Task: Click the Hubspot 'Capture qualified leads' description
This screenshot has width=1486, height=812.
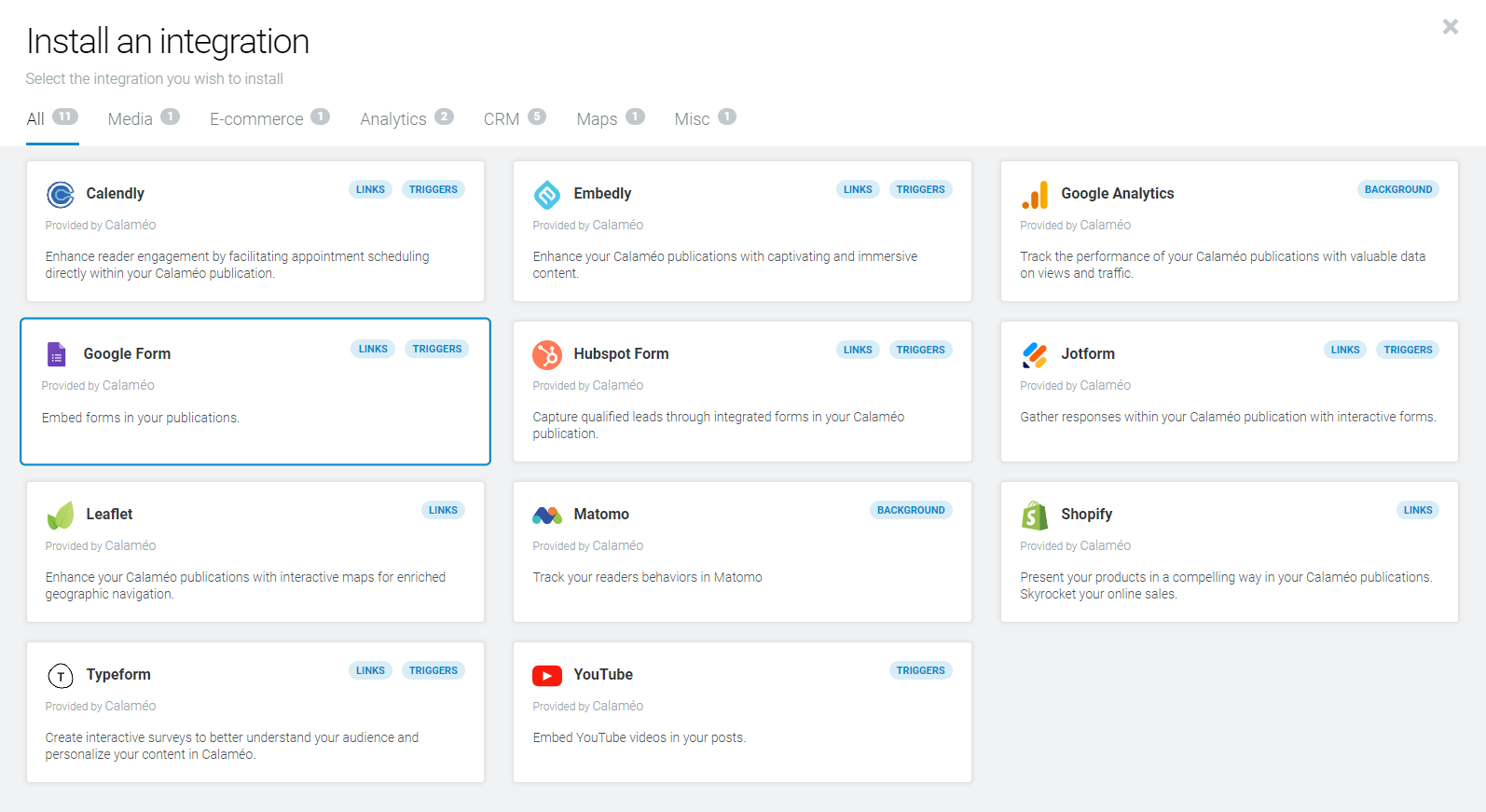Action: click(719, 425)
